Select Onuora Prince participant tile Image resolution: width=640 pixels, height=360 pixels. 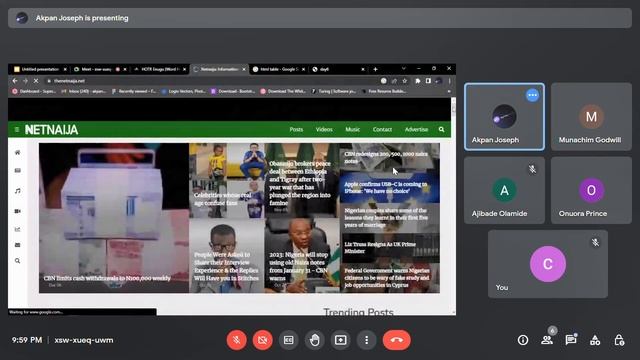(x=591, y=190)
